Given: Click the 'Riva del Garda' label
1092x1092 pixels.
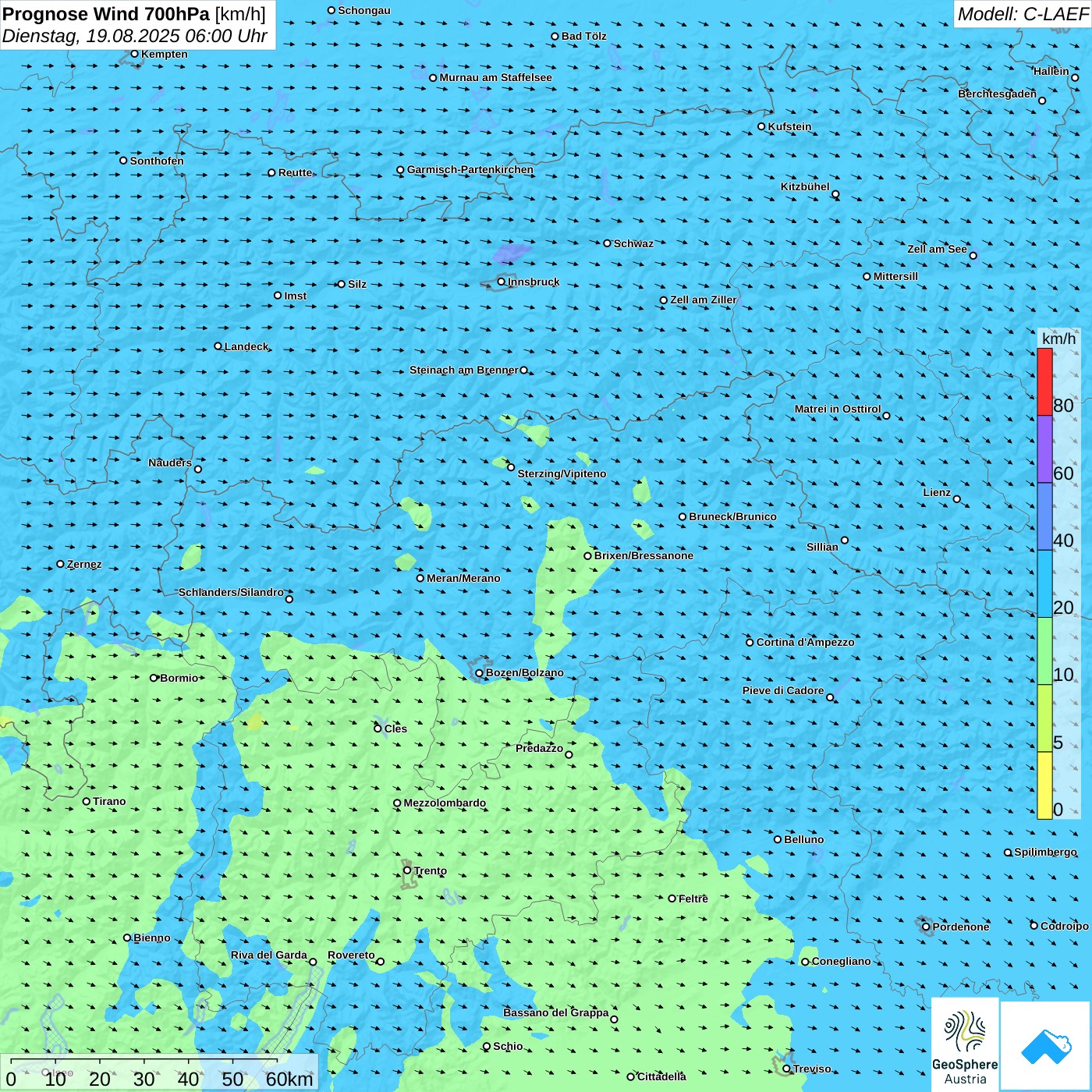Looking at the screenshot, I should coord(269,955).
